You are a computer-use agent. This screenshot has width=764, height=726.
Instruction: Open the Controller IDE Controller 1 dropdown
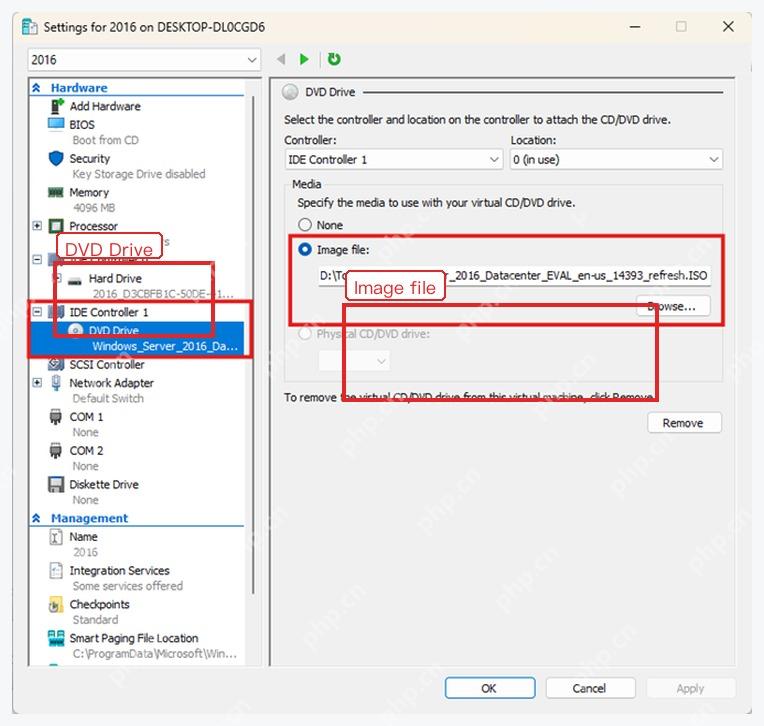point(394,160)
